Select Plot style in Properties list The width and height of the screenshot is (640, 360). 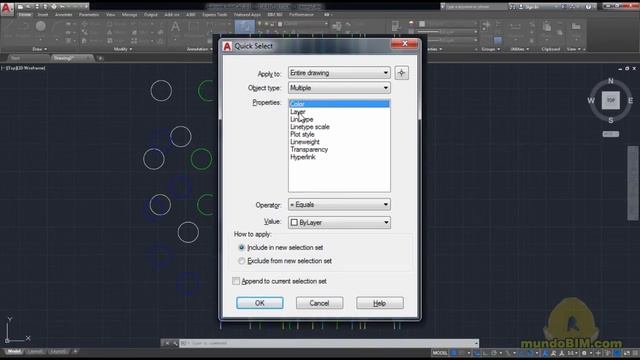339,134
